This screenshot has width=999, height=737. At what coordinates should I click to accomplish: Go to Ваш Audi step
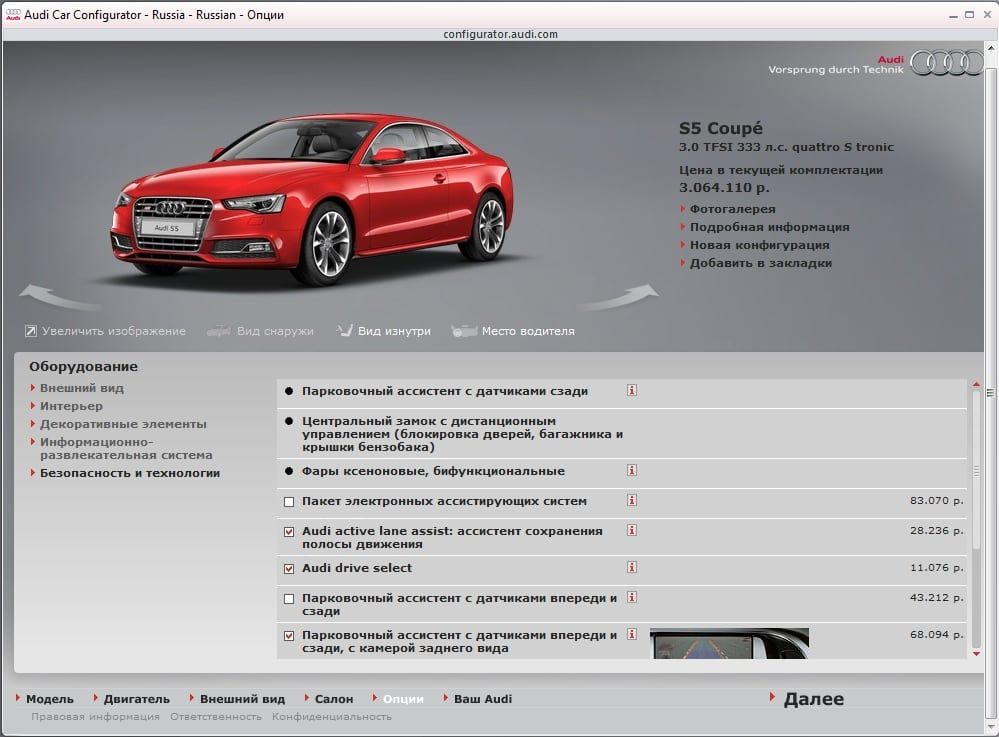point(483,699)
